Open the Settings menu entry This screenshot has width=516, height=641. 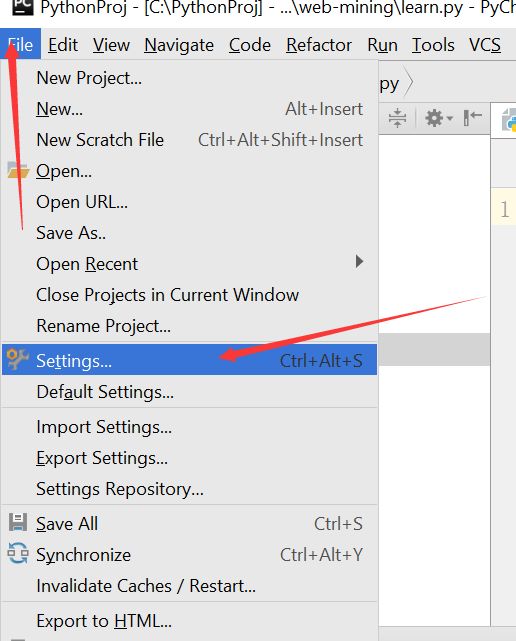(x=189, y=360)
